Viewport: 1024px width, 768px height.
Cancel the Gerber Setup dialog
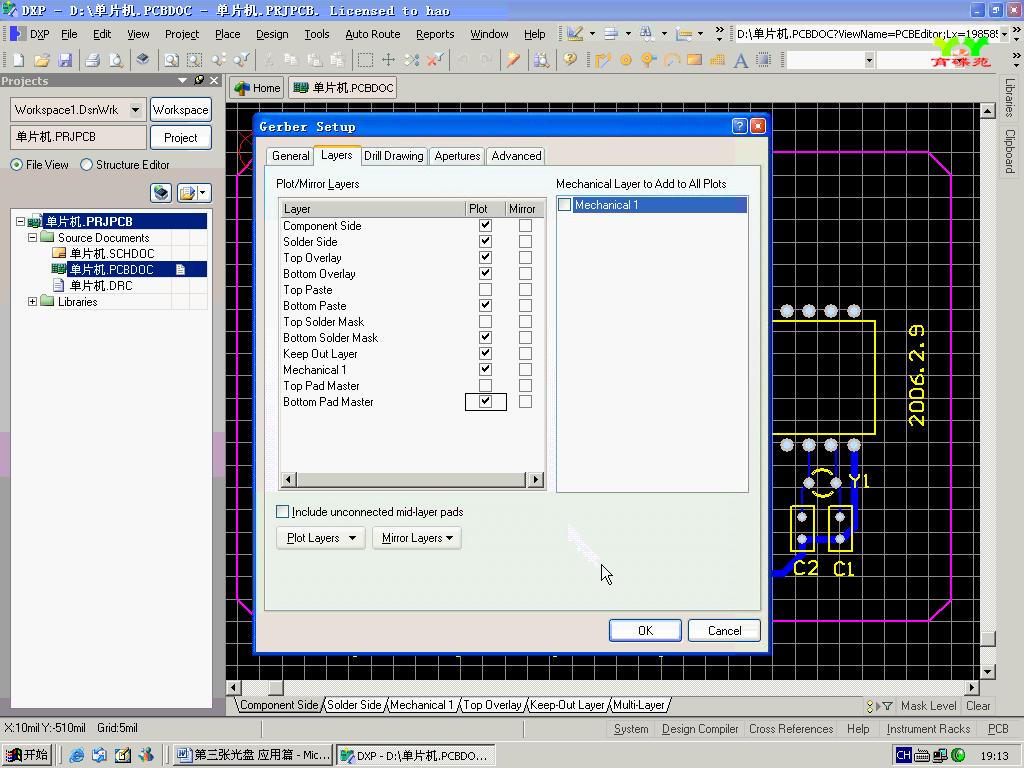pyautogui.click(x=724, y=630)
